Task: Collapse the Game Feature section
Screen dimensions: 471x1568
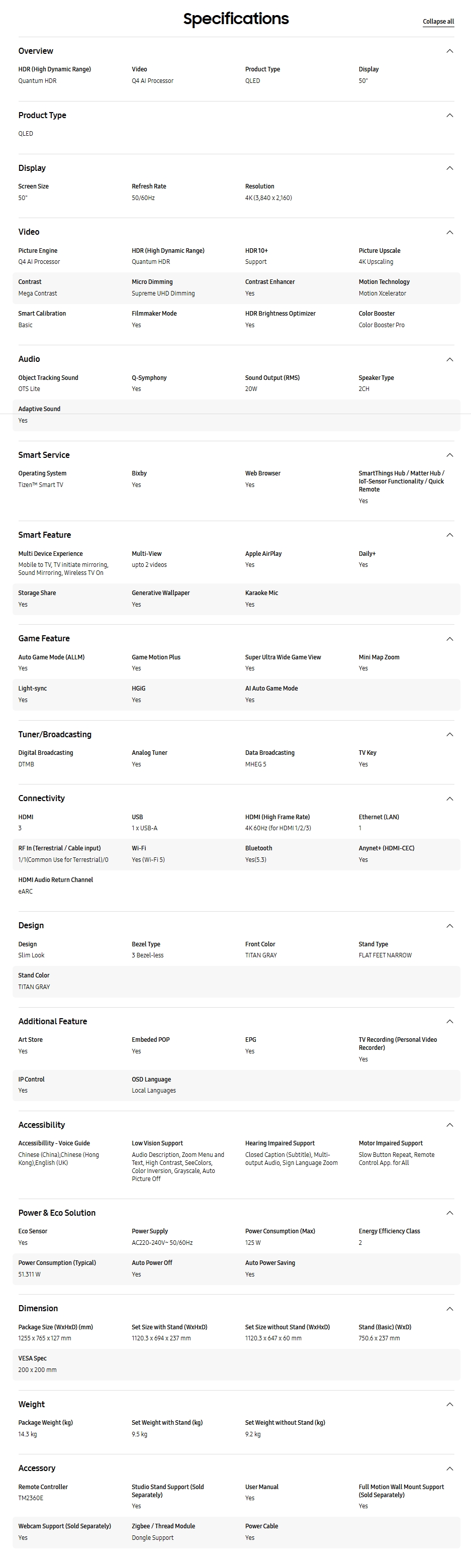Action: pyautogui.click(x=450, y=639)
